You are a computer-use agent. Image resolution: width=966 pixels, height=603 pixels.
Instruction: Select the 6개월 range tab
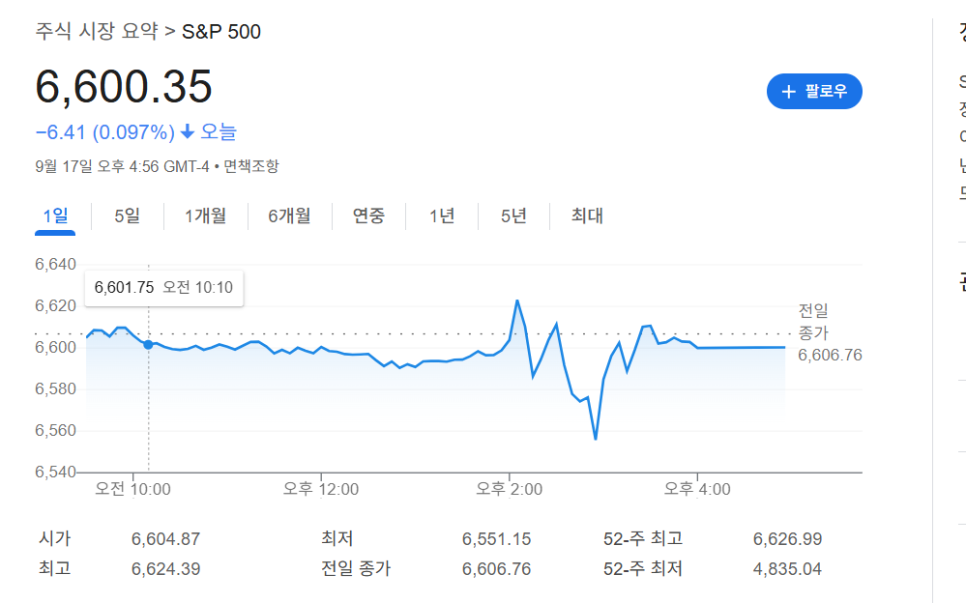click(x=289, y=216)
